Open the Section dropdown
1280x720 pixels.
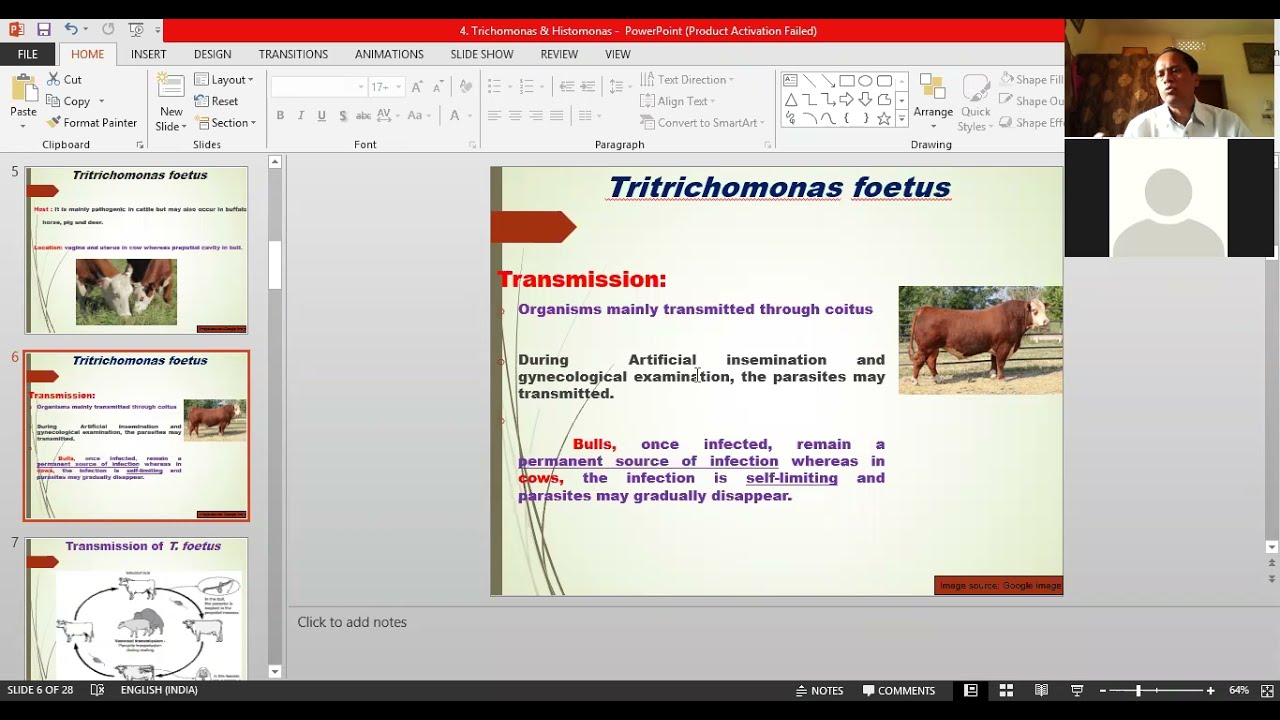(225, 123)
